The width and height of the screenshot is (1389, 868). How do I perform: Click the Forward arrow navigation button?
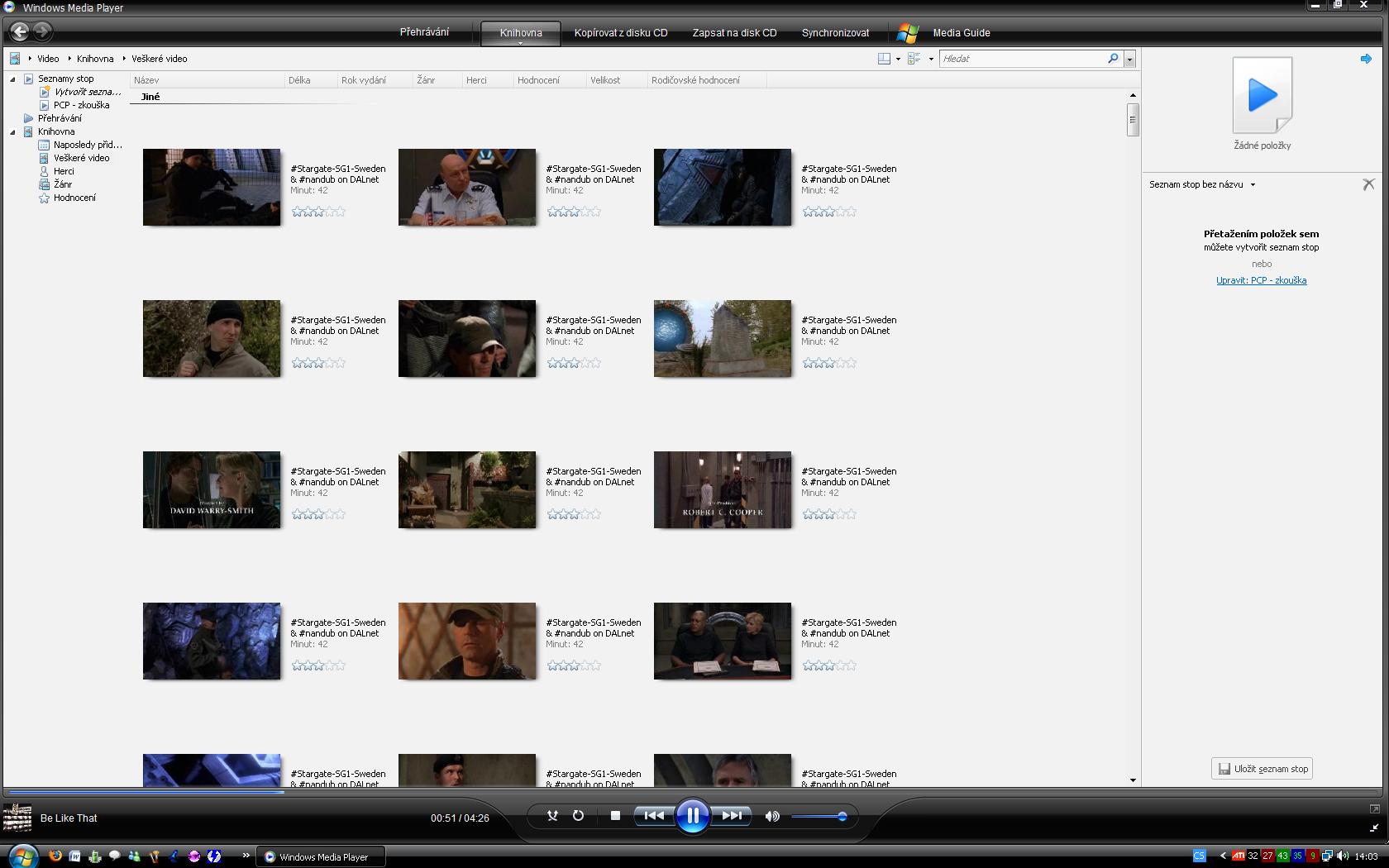coord(42,32)
